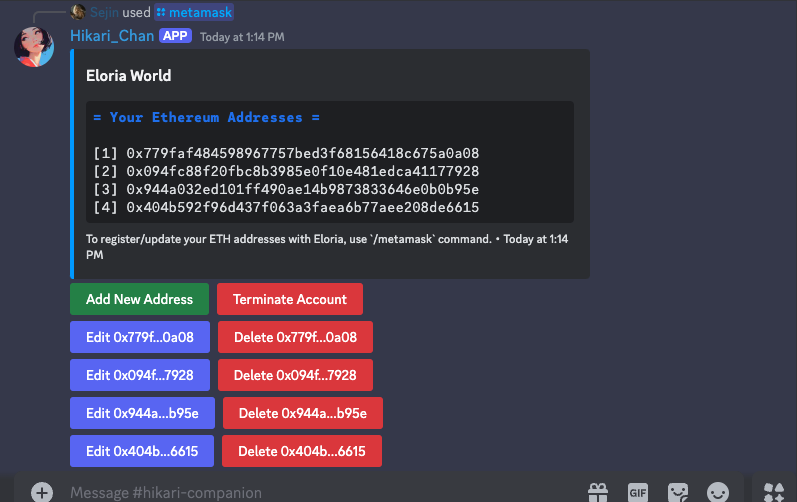Click the Your Ethereum Addresses heading
Viewport: 797px width, 502px height.
pyautogui.click(x=206, y=117)
